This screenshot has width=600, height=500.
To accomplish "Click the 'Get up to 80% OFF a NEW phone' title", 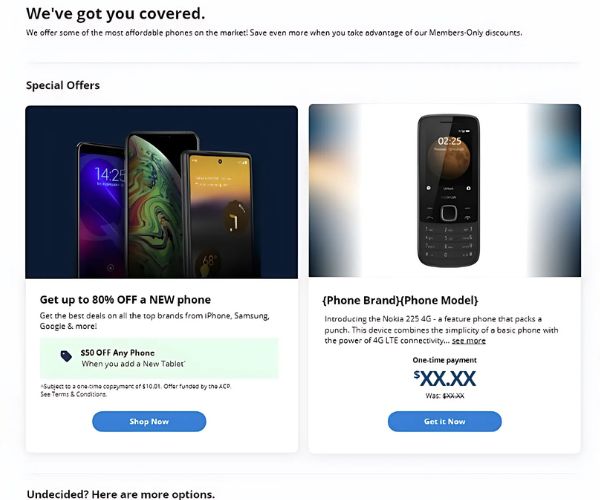I will coord(125,300).
